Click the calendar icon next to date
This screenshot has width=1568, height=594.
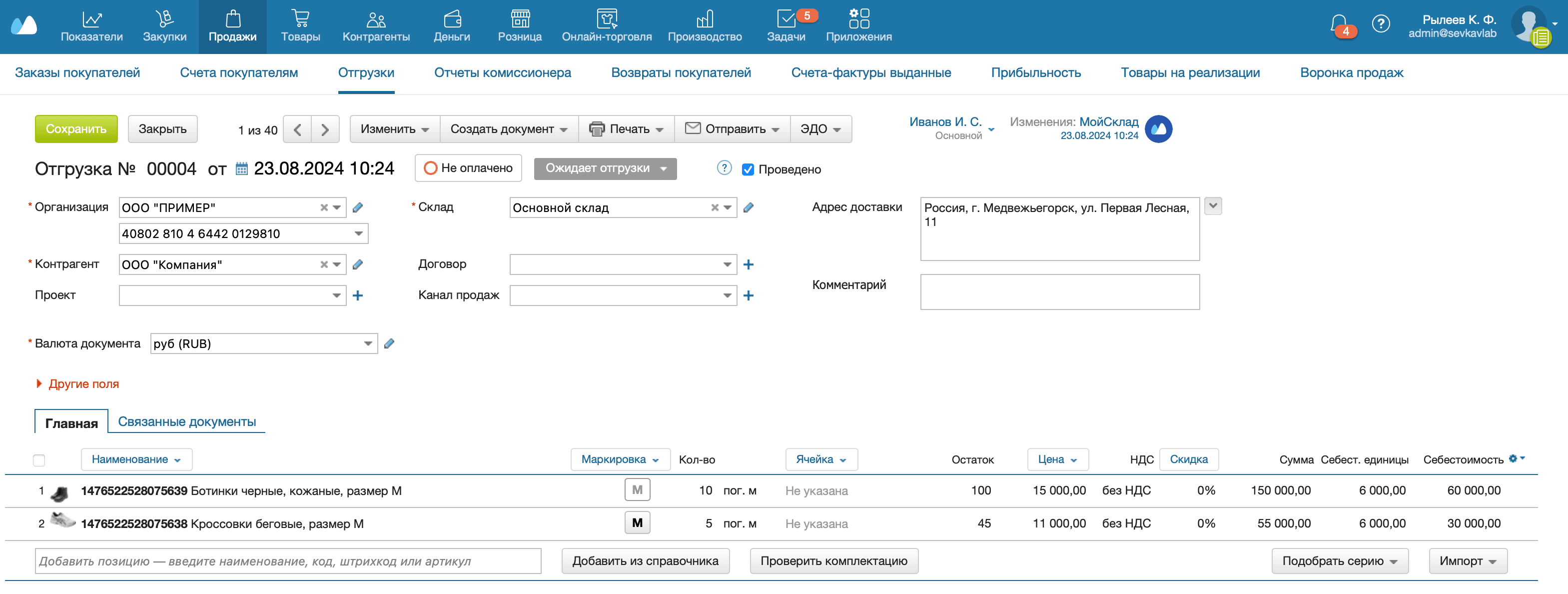click(x=242, y=169)
